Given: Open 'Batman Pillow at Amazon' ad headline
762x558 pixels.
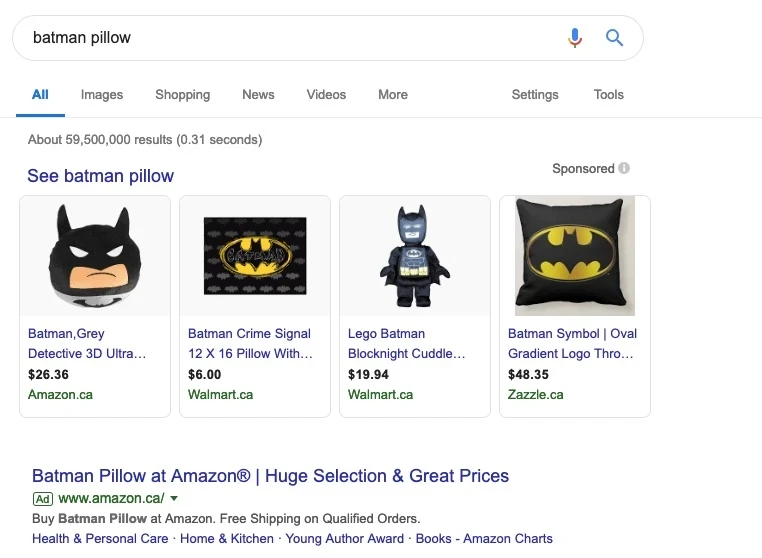Looking at the screenshot, I should point(270,476).
